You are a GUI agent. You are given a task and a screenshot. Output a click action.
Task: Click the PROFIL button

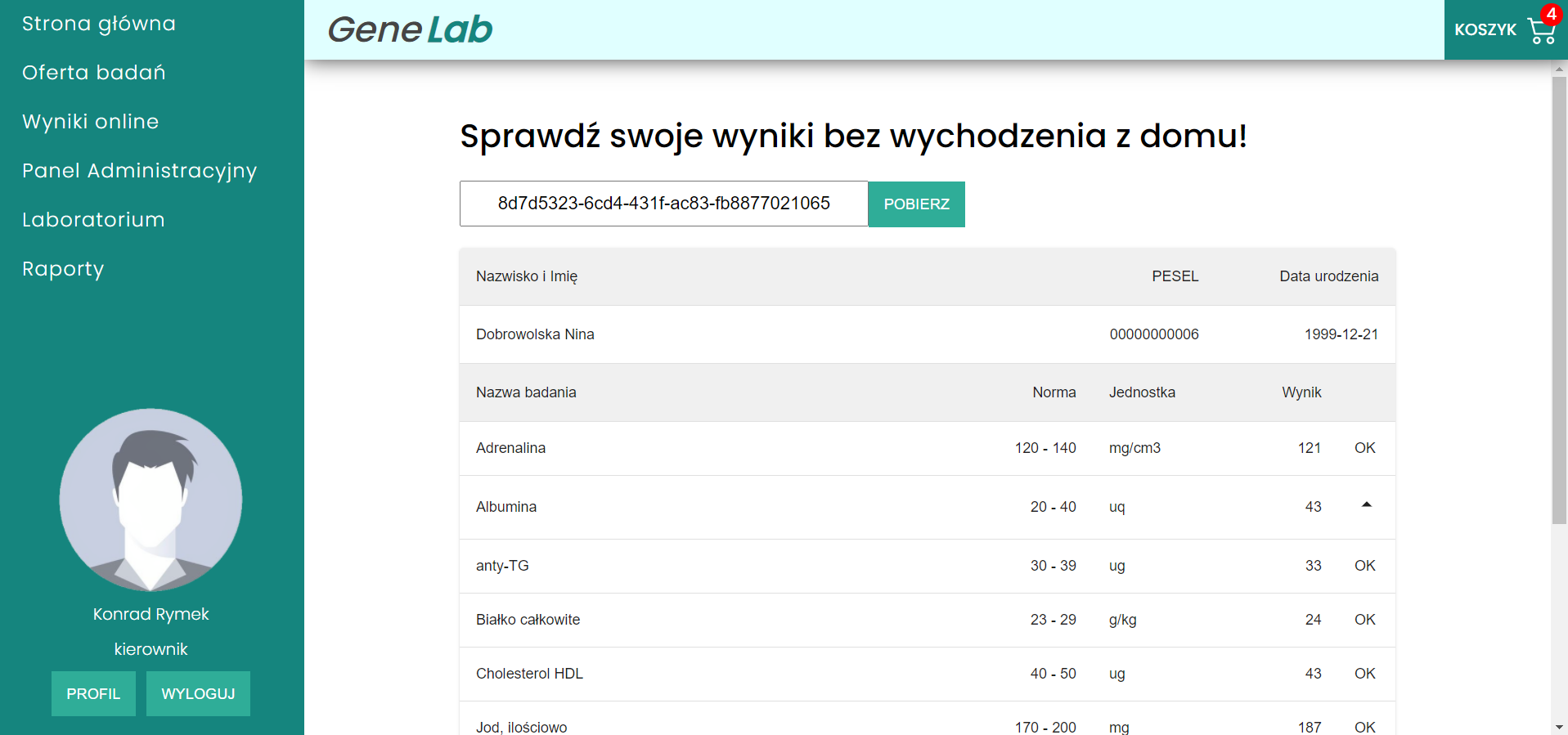[x=93, y=693]
